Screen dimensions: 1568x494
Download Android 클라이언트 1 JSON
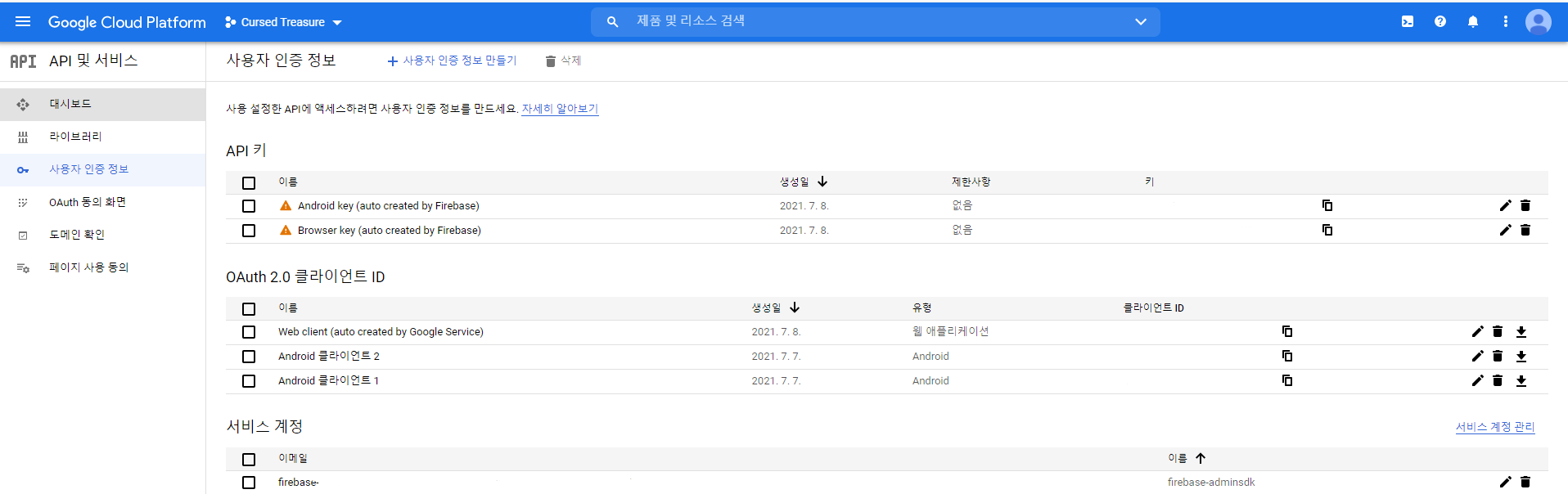coord(1521,380)
